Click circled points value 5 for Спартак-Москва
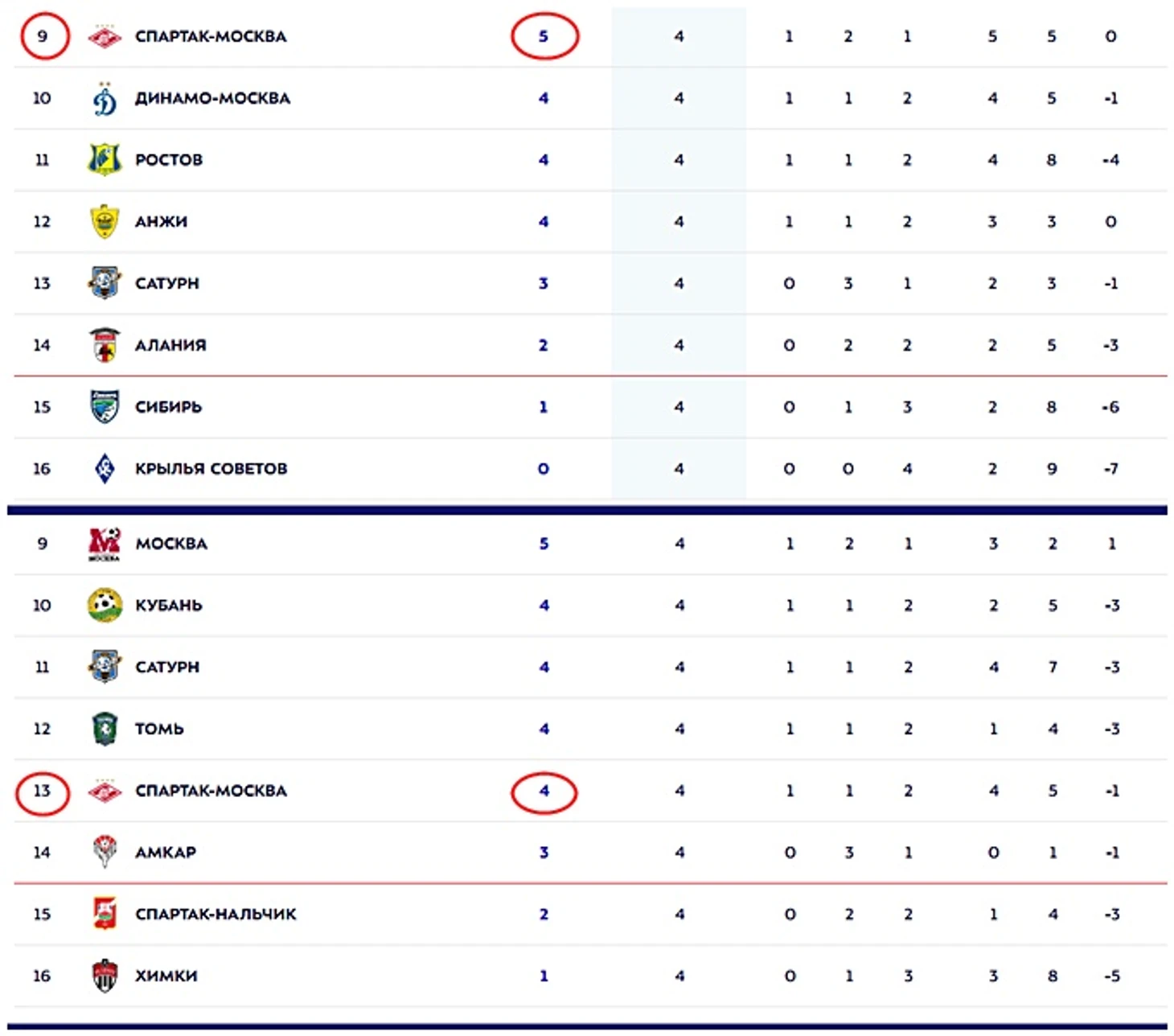 click(x=544, y=37)
